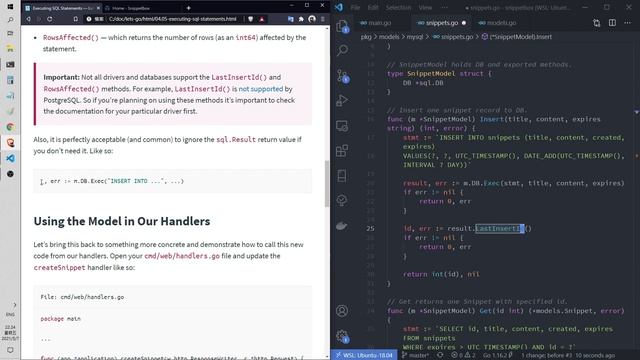The image size is (640, 360).
Task: Open the Selection menu in VS Code
Action: tap(398, 7)
